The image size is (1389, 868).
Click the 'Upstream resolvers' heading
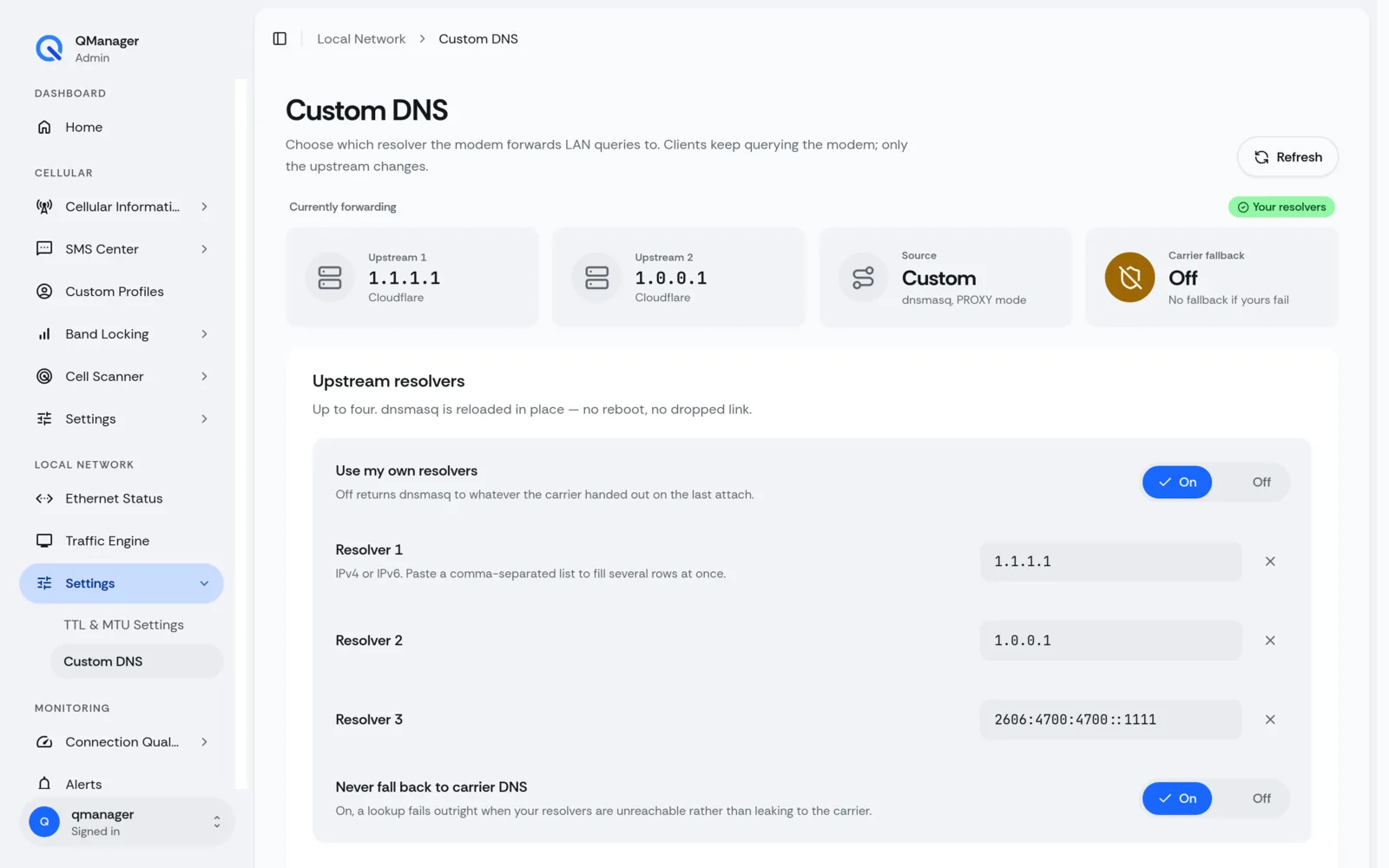388,381
